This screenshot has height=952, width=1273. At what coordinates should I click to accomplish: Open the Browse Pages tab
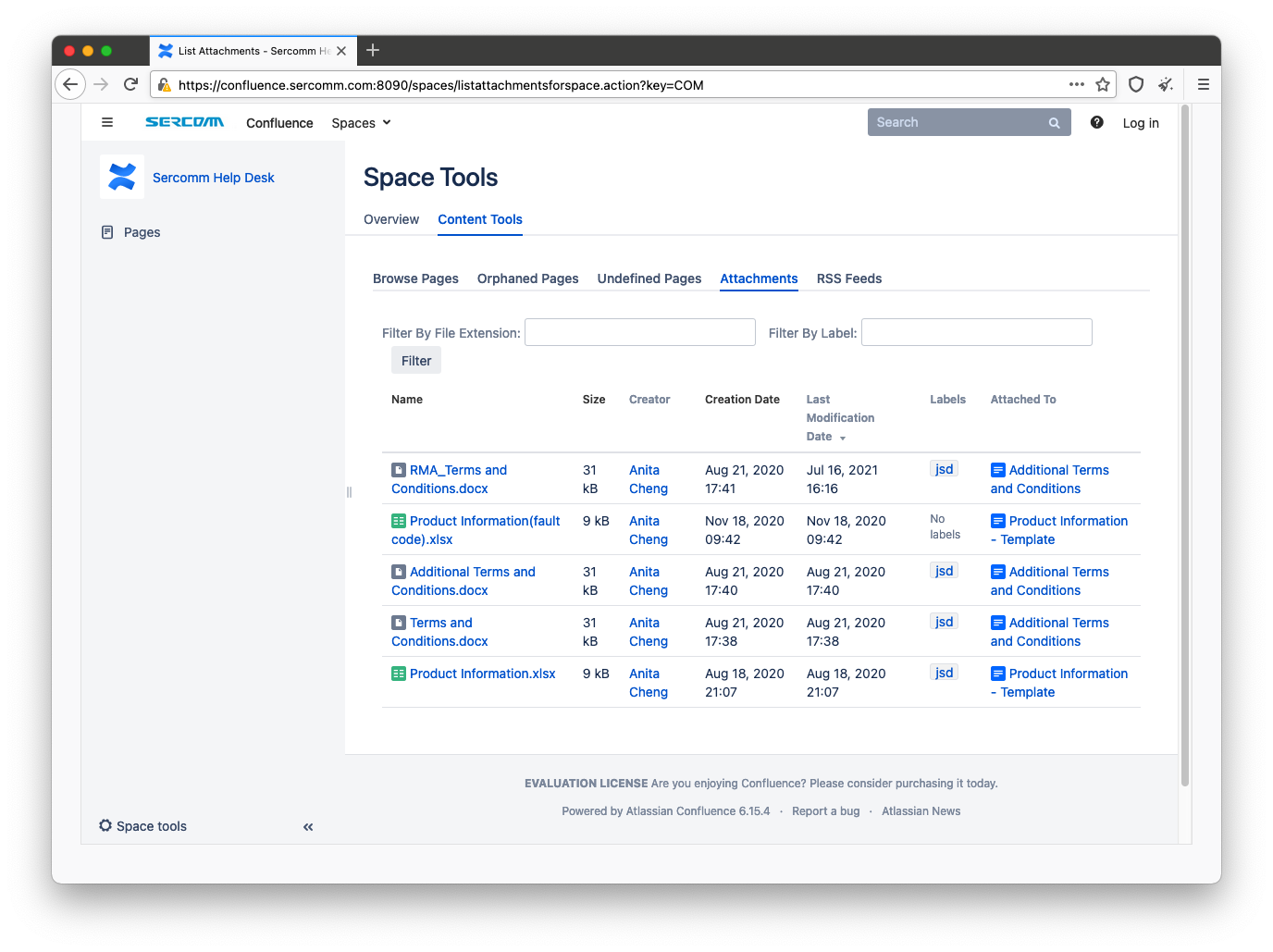click(x=415, y=278)
